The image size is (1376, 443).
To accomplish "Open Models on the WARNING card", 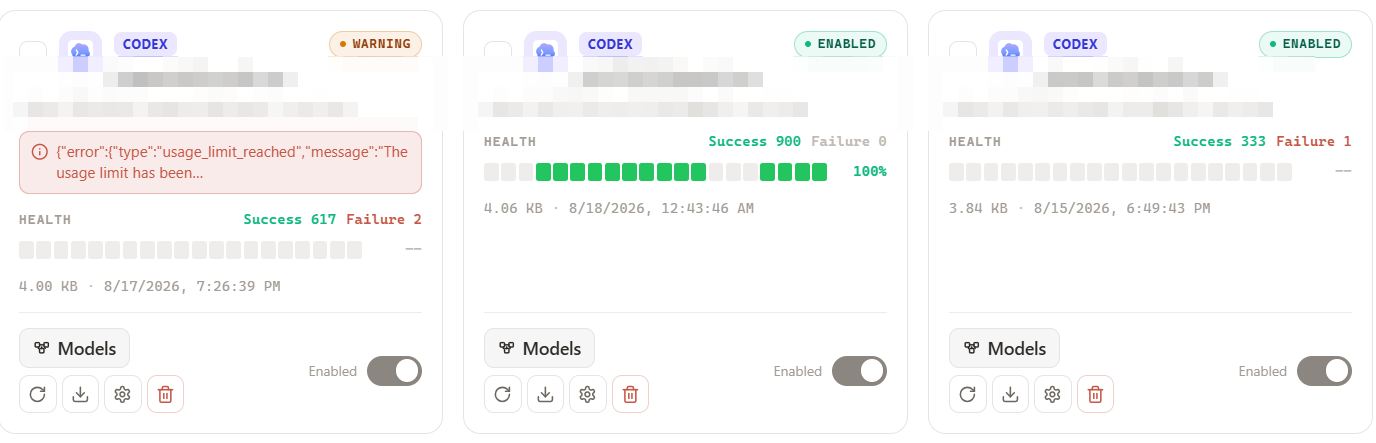I will pos(75,348).
